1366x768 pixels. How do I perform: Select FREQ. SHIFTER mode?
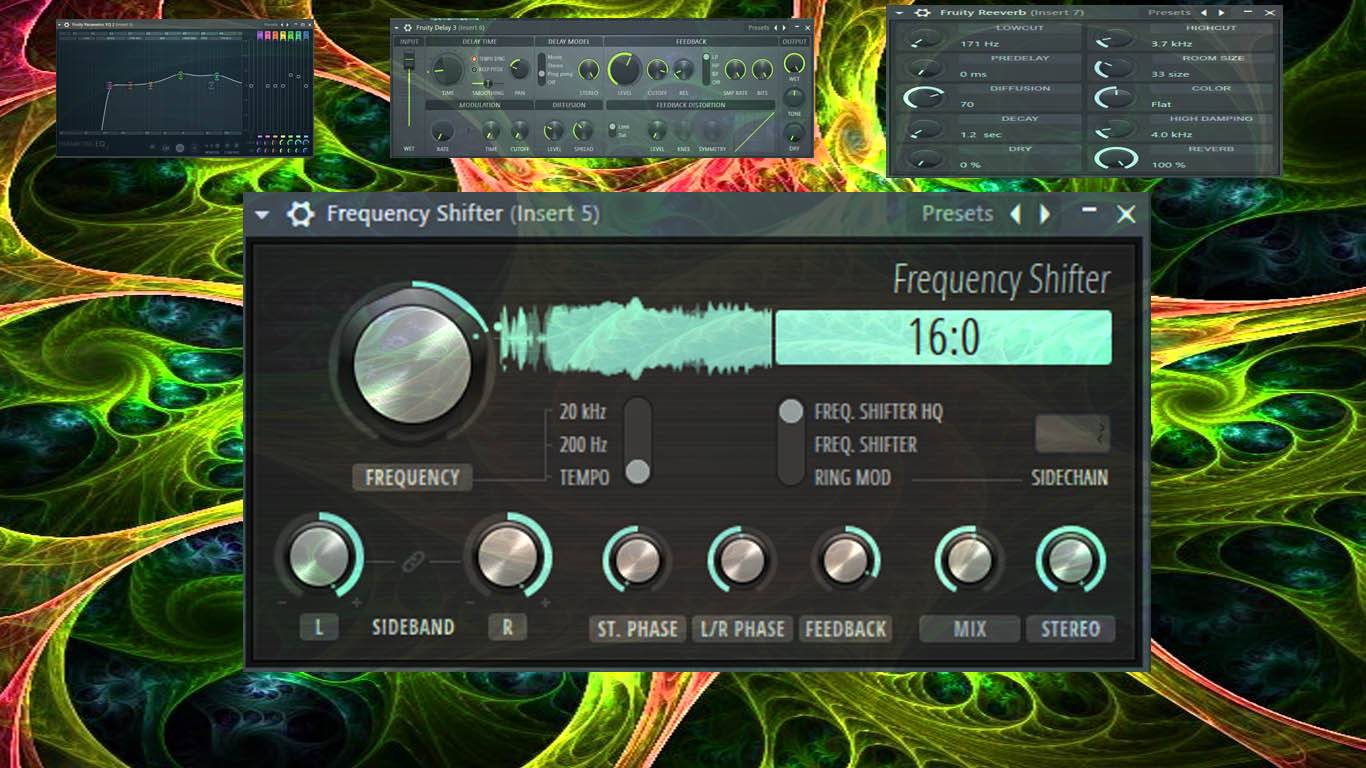865,445
